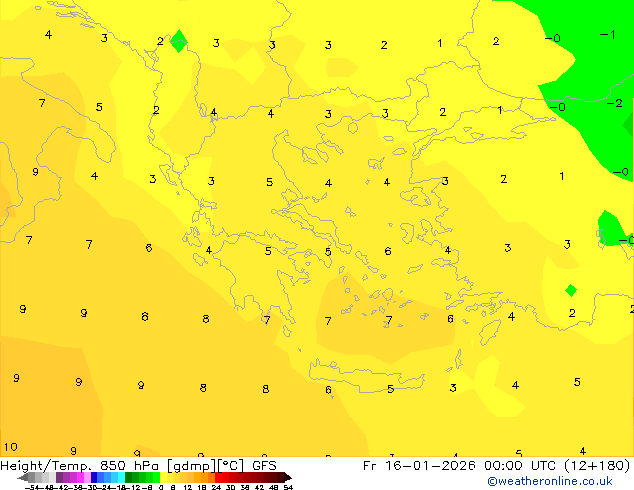Click the dark maroon right end of legend

[287, 478]
